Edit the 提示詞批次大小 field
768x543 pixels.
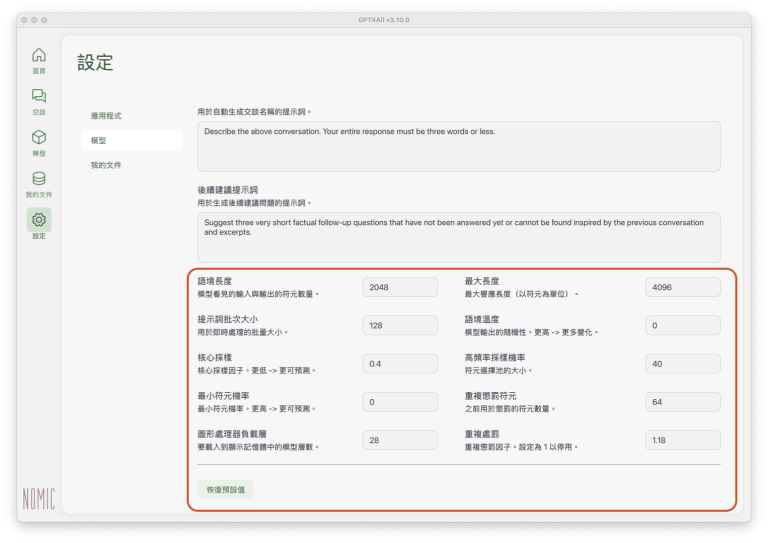coord(400,325)
